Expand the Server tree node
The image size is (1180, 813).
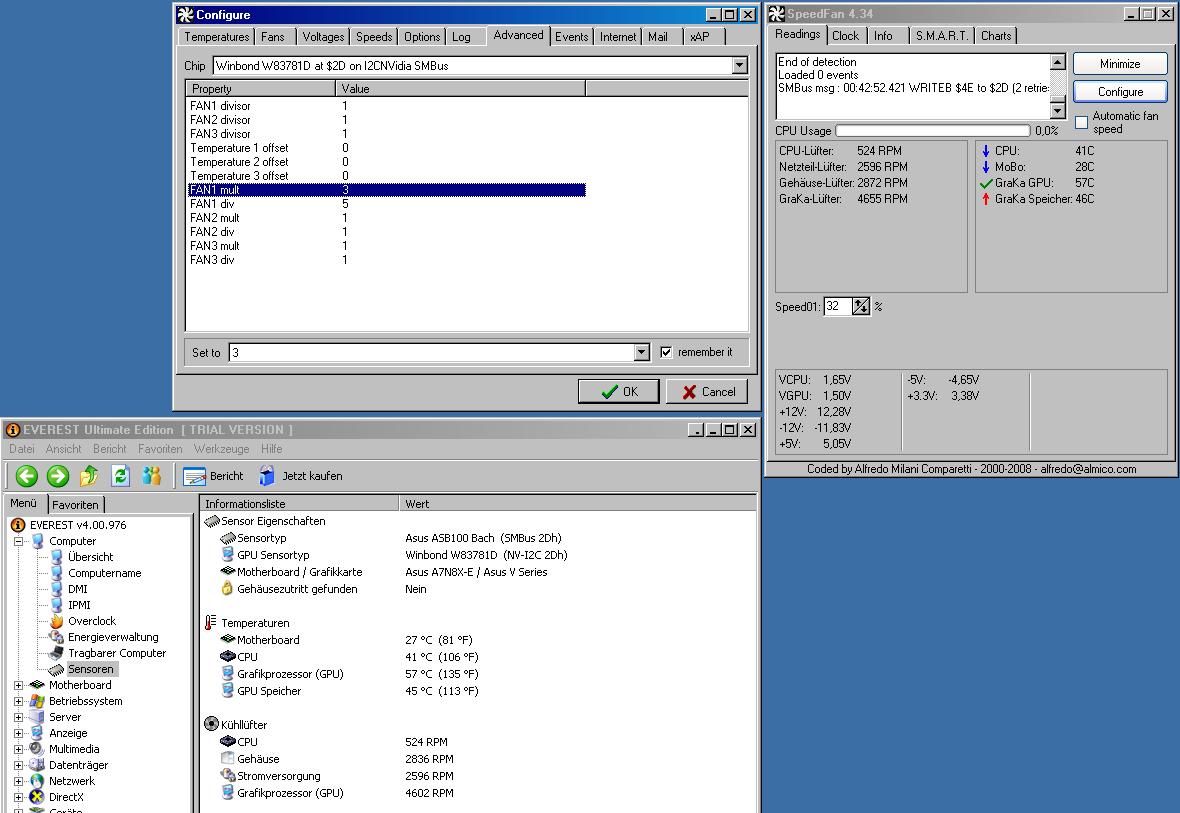pos(19,717)
